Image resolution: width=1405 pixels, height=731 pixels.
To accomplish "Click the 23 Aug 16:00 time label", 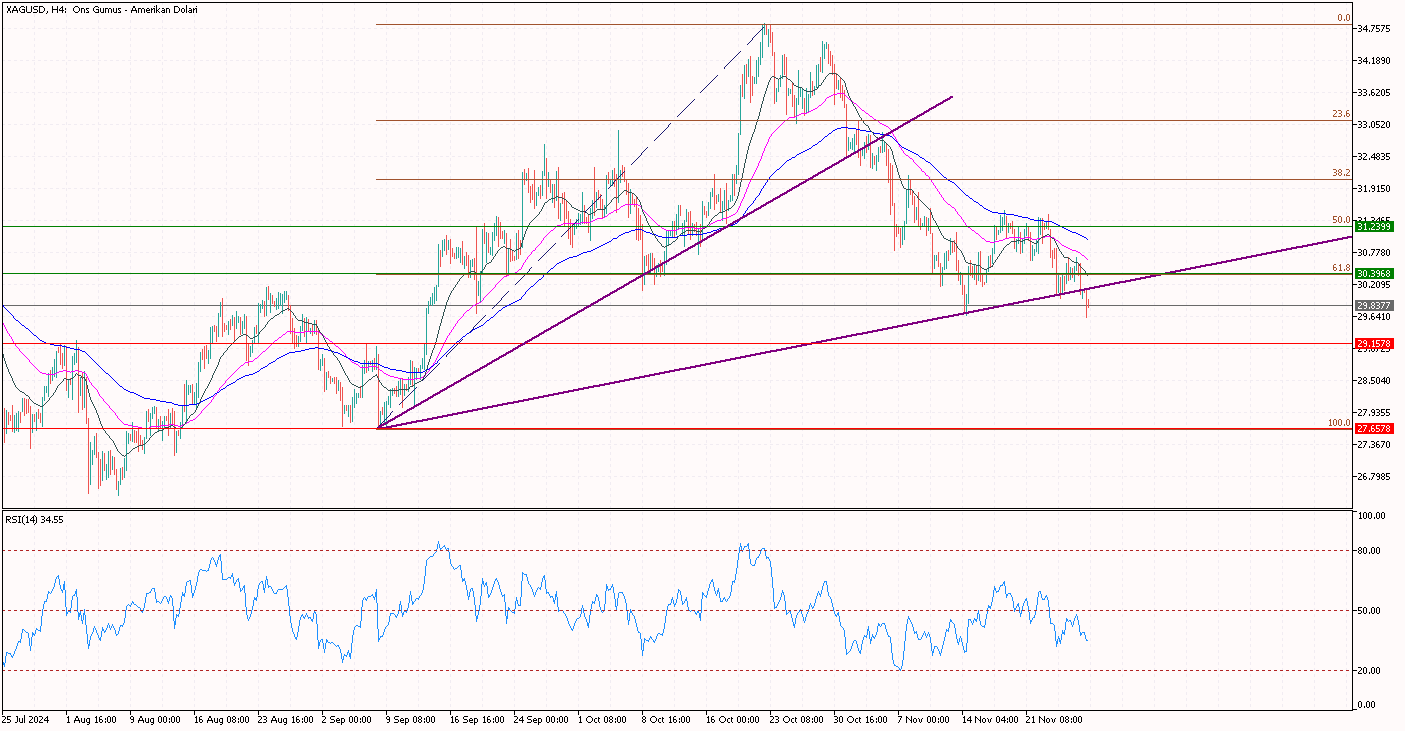I will click(x=285, y=720).
